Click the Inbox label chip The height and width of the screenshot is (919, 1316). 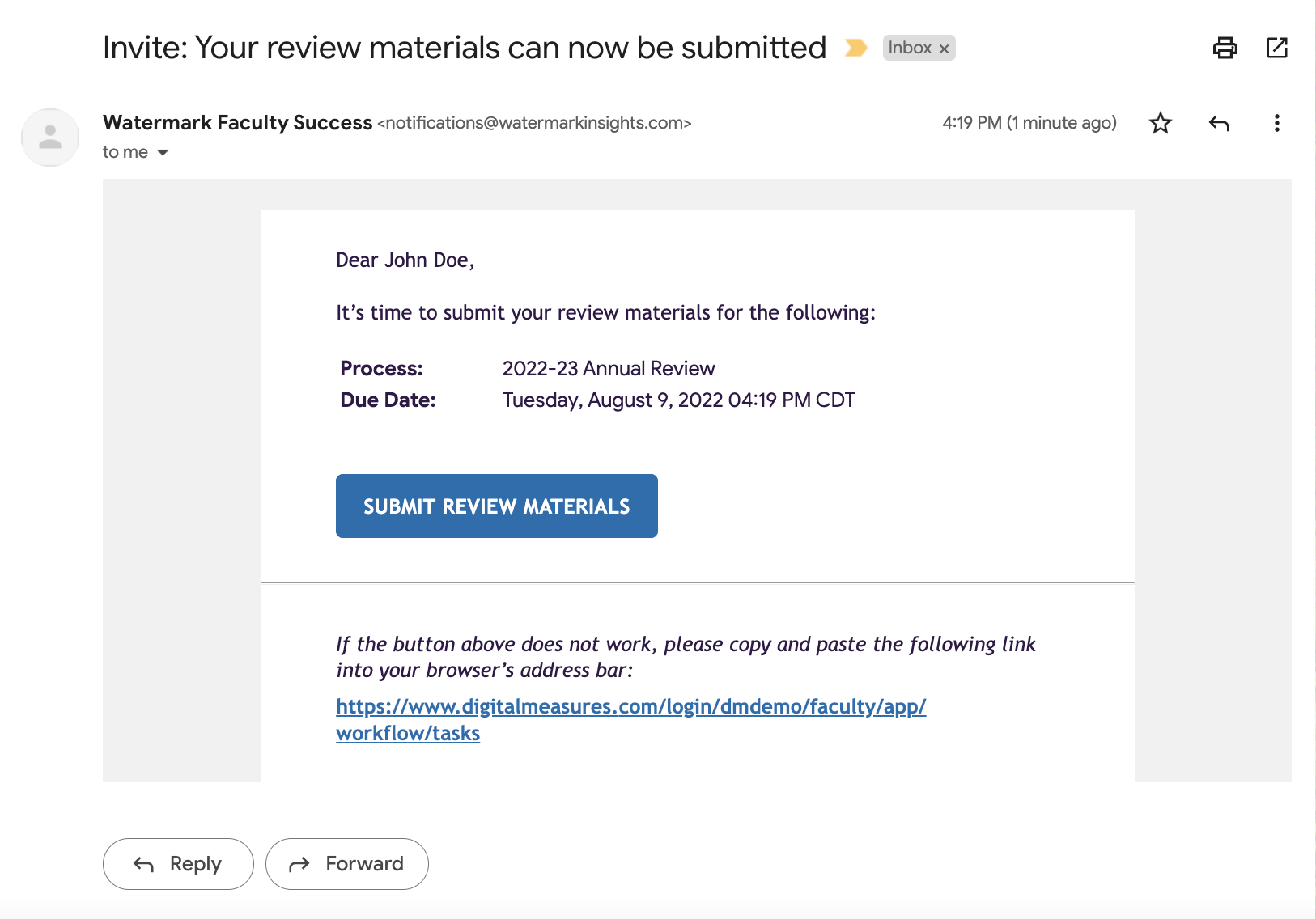coord(919,48)
